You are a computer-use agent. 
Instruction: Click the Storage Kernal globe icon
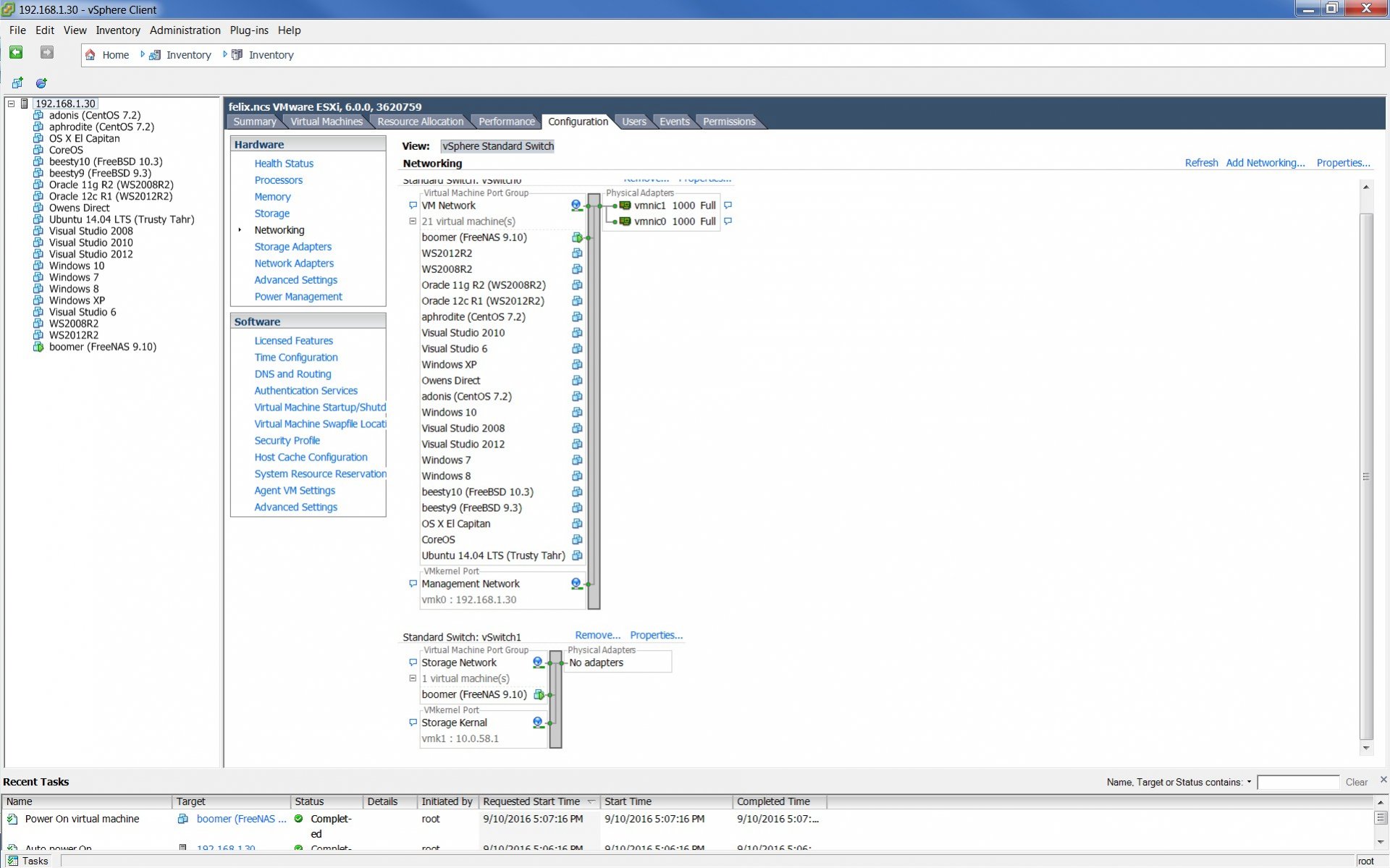[538, 722]
